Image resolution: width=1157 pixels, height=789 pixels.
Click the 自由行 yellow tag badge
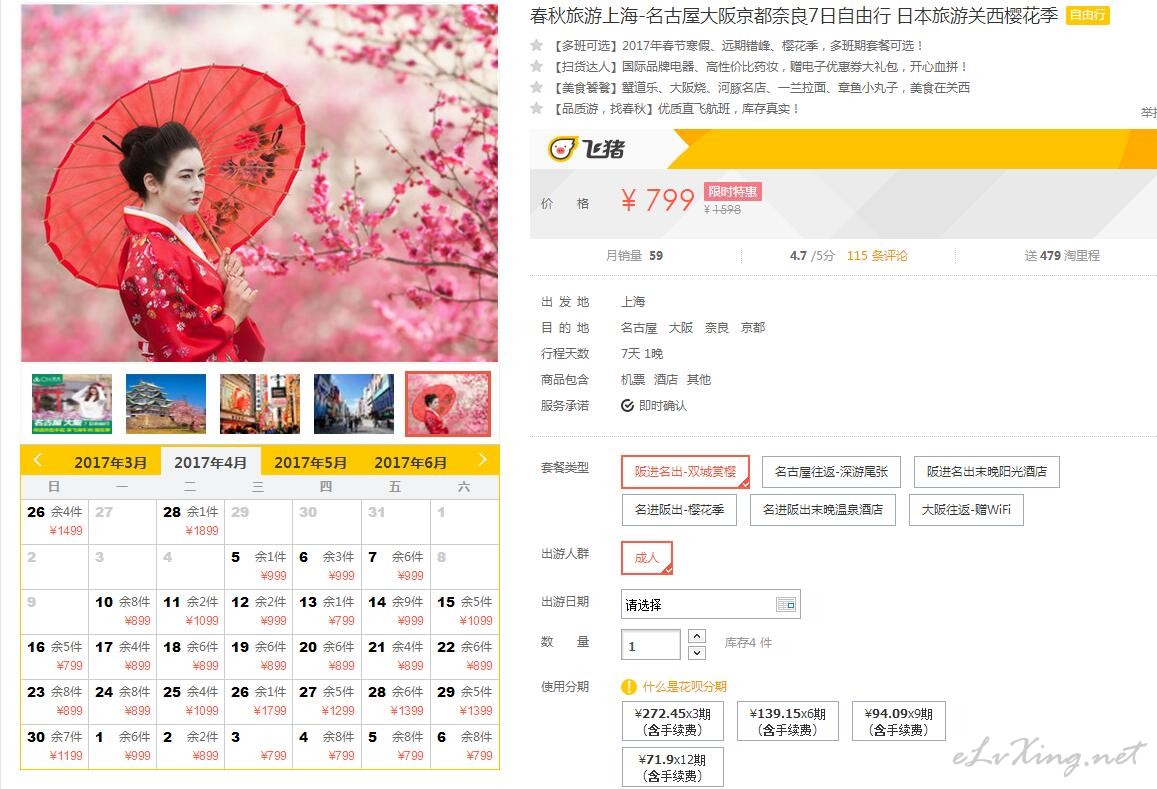pyautogui.click(x=1088, y=15)
